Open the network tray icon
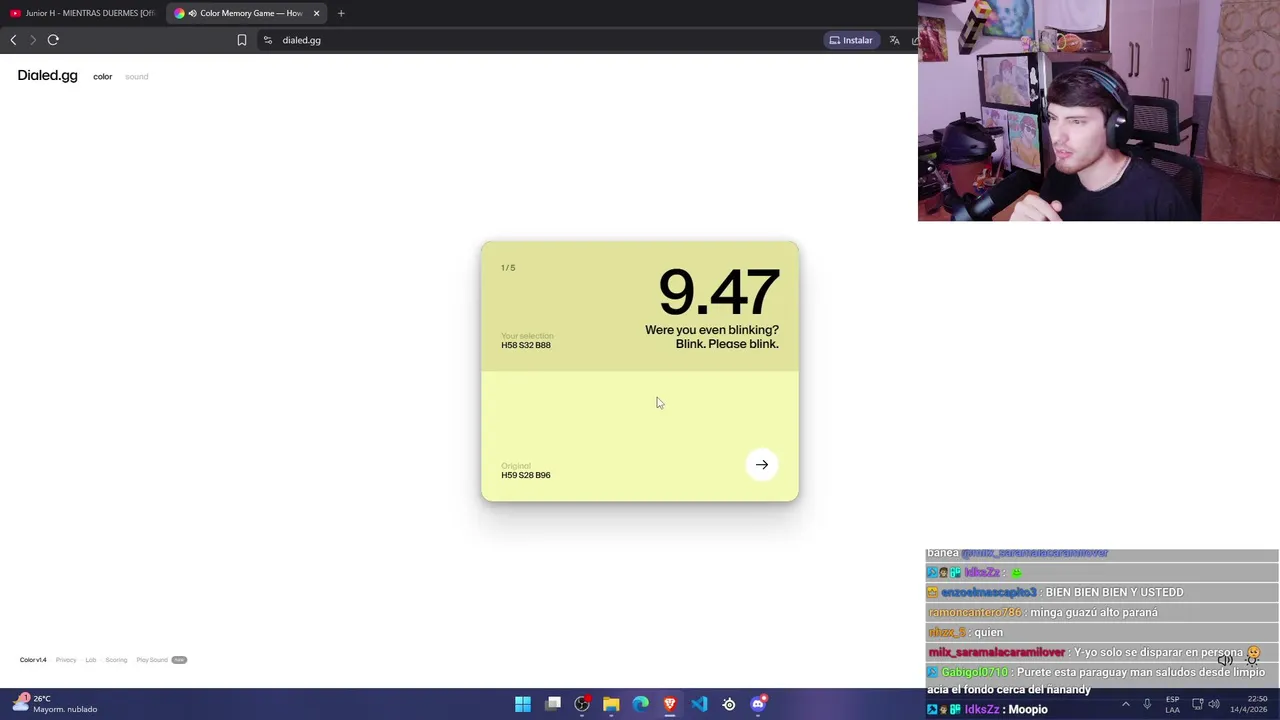This screenshot has height=720, width=1280. click(1198, 704)
